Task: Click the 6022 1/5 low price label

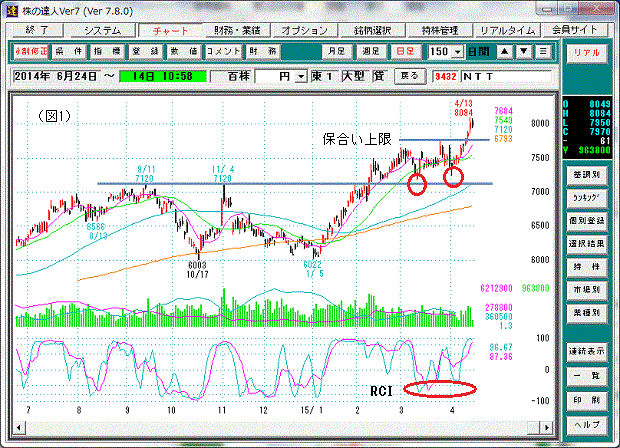Action: [x=313, y=269]
